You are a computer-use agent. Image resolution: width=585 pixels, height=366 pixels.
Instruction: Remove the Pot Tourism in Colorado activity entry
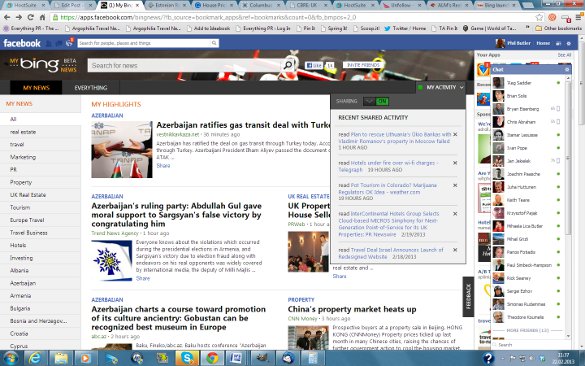pyautogui.click(x=455, y=185)
